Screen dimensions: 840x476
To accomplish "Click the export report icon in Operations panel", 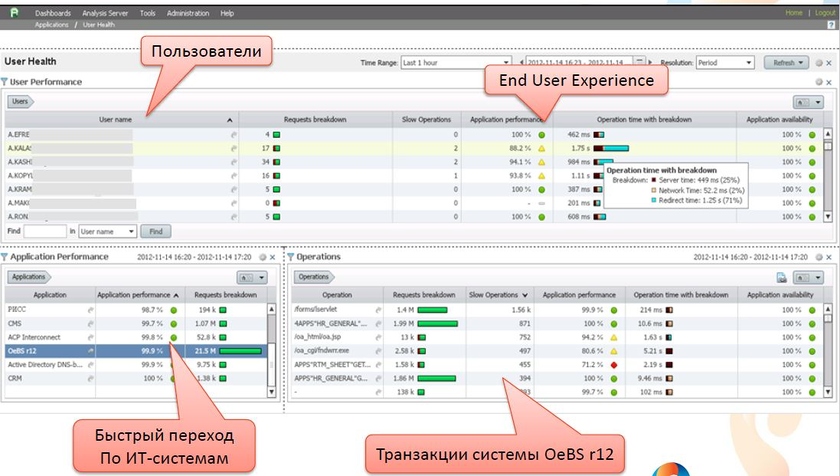I will (x=782, y=277).
